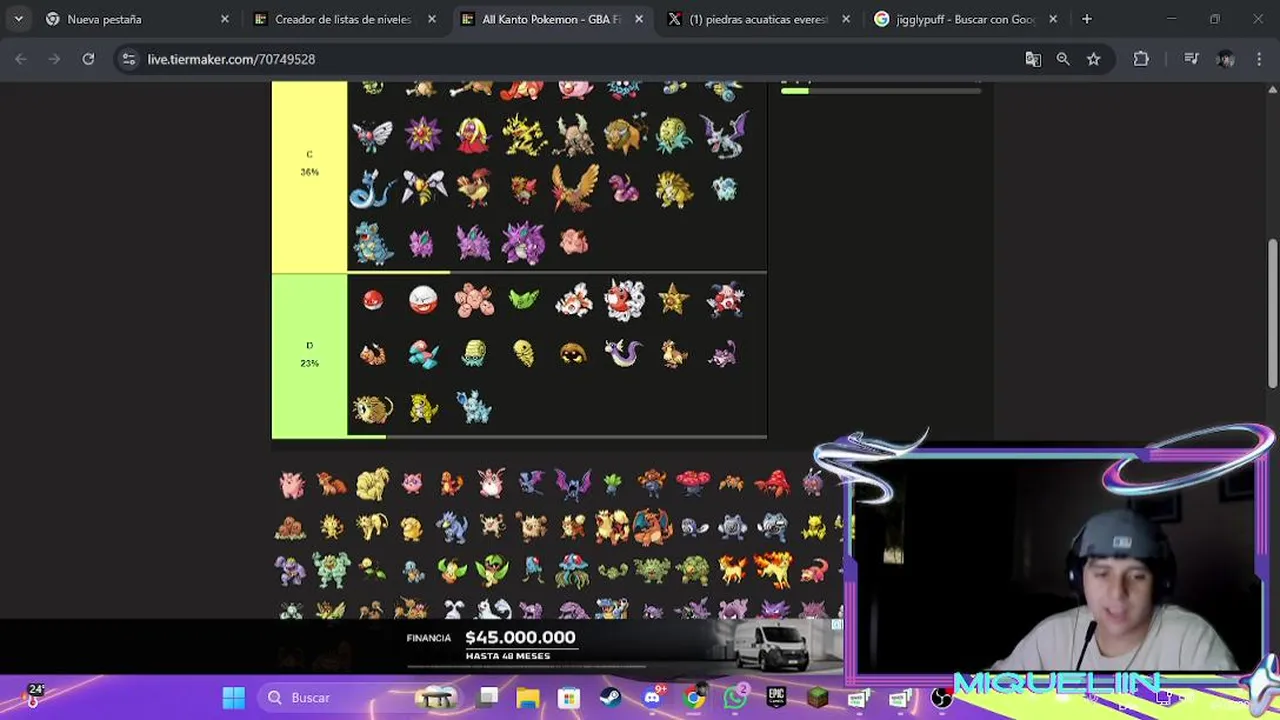Bookmark this page with the star
Viewport: 1280px width, 720px height.
[1094, 59]
